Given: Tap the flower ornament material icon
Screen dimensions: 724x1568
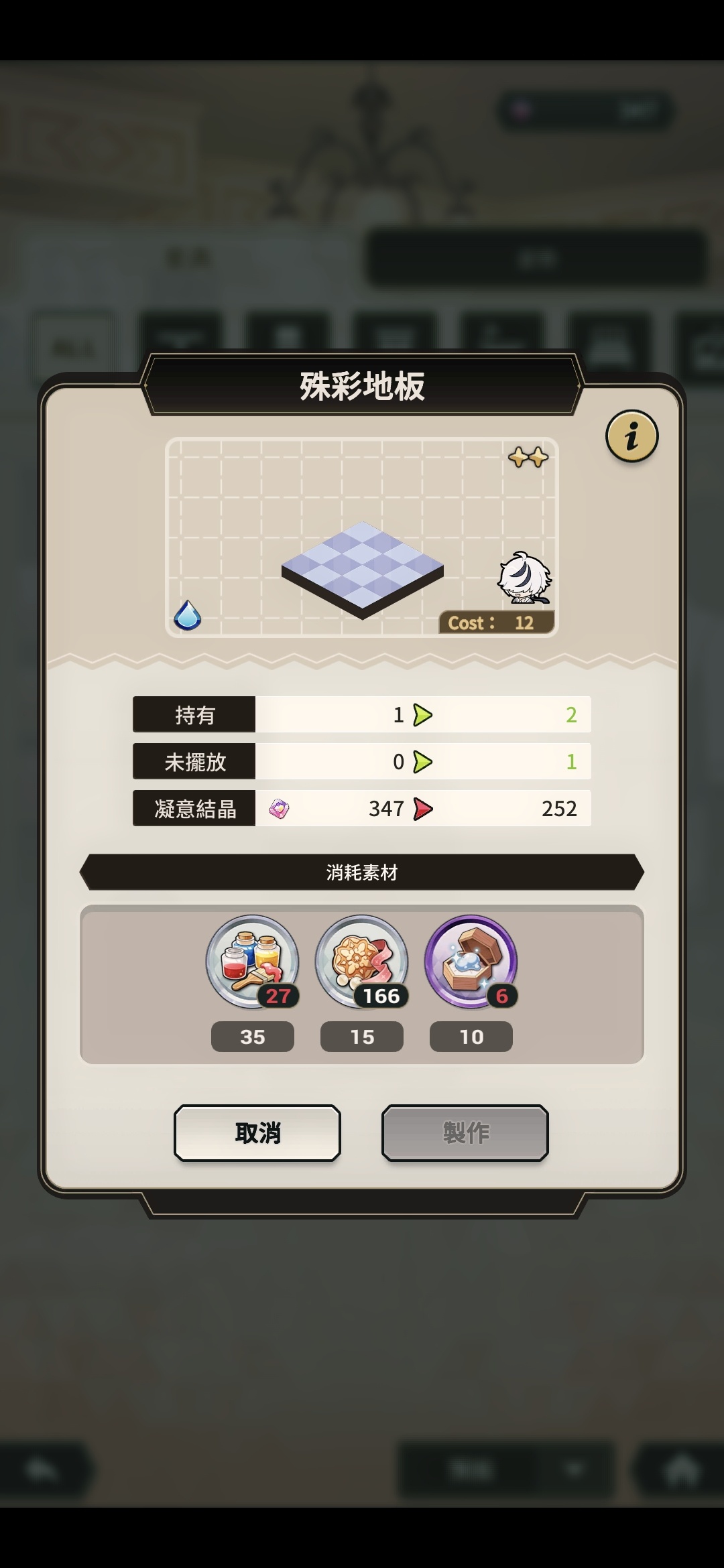Looking at the screenshot, I should coord(362,962).
